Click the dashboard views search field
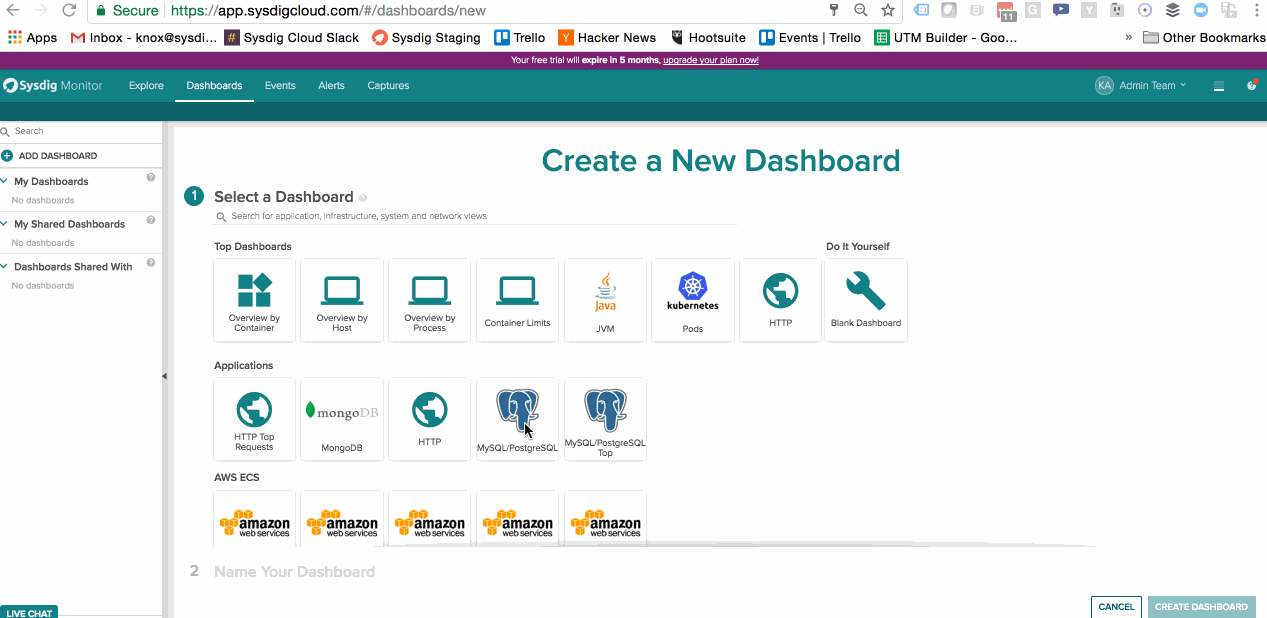The height and width of the screenshot is (618, 1267). coord(475,216)
